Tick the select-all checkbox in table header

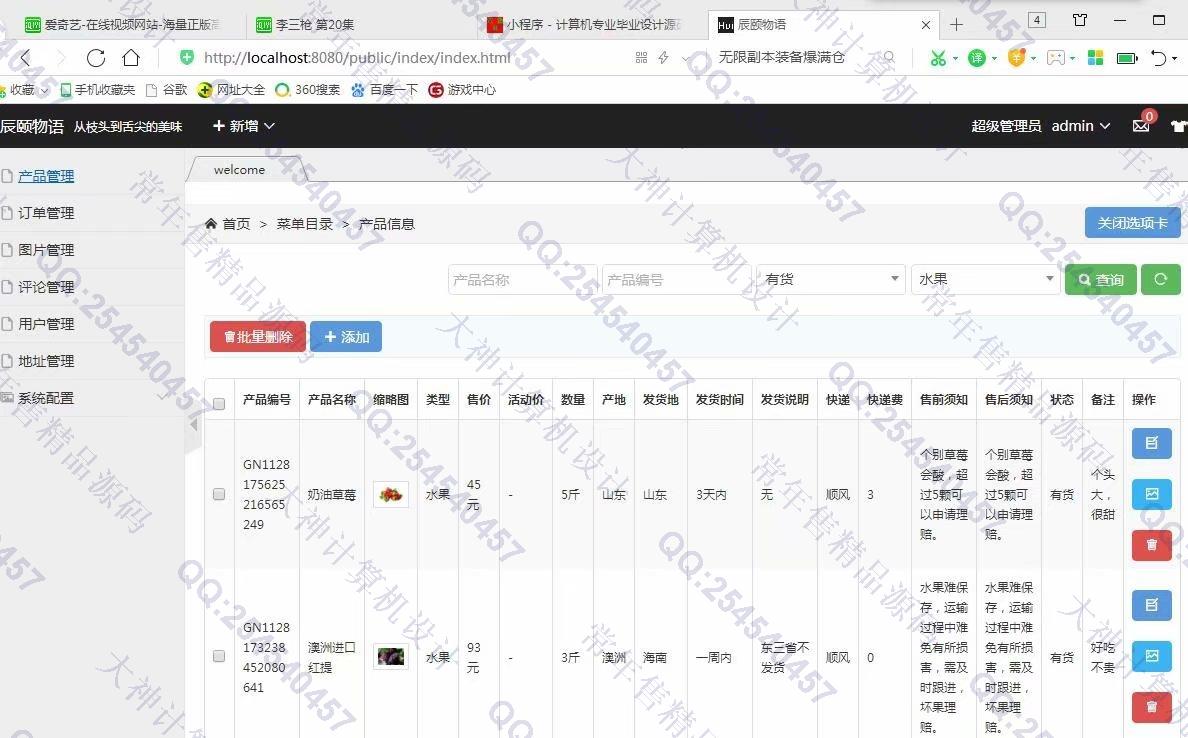pyautogui.click(x=219, y=404)
